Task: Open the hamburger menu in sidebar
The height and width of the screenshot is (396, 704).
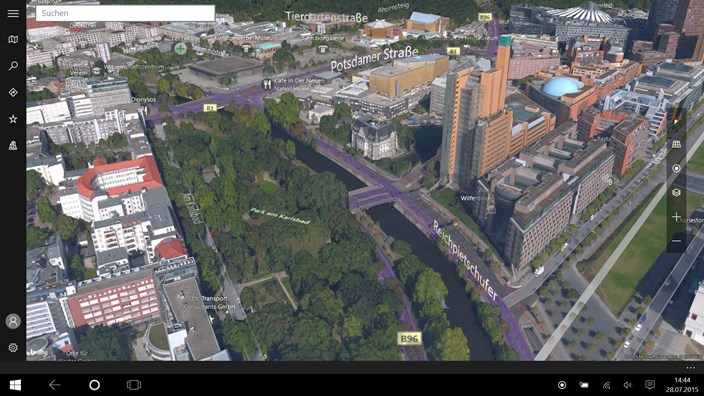Action: (13, 13)
